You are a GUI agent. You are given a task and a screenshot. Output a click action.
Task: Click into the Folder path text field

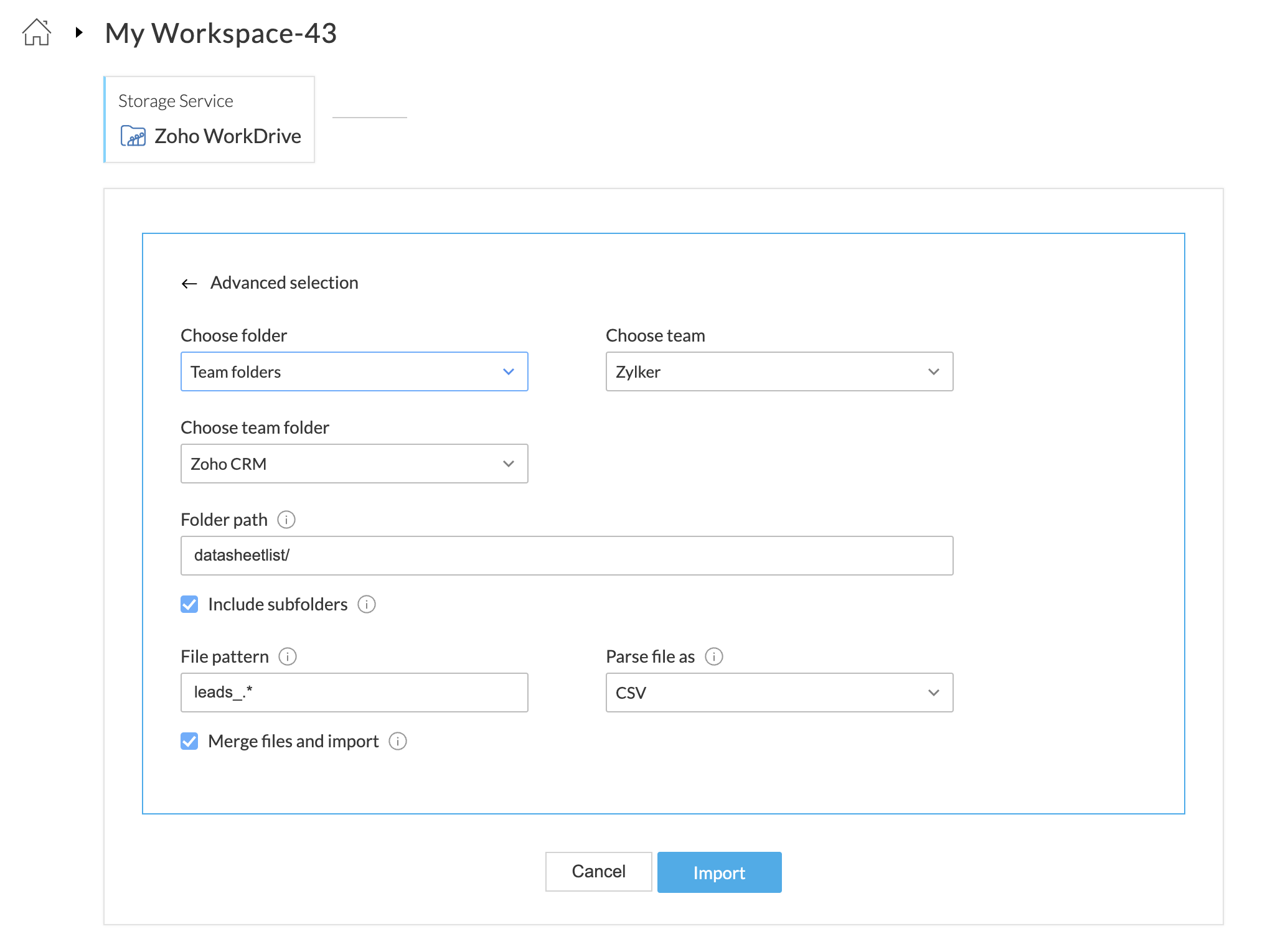567,556
